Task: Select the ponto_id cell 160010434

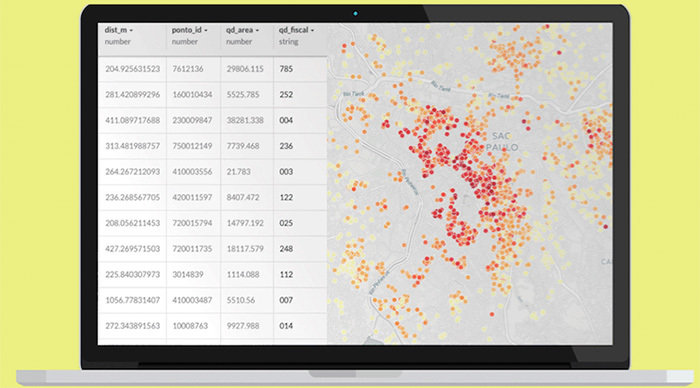Action: click(193, 95)
